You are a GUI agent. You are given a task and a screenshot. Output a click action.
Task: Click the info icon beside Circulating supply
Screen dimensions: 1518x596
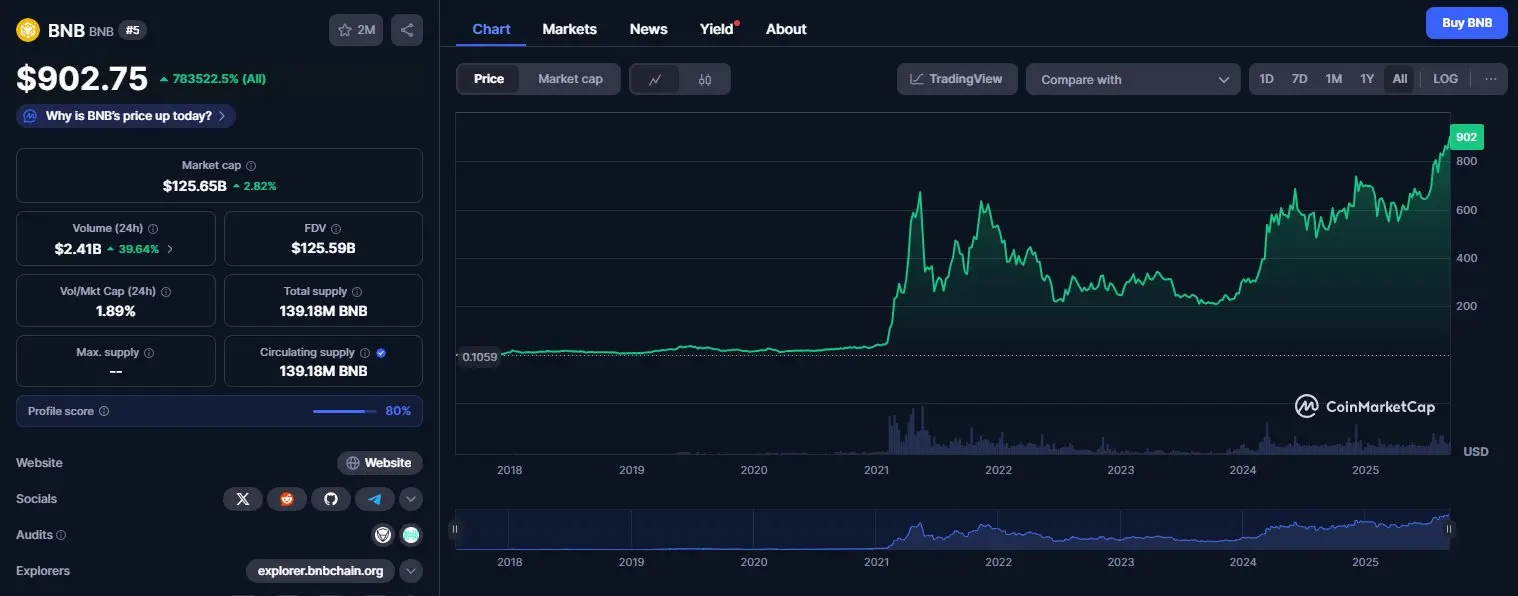tap(365, 353)
